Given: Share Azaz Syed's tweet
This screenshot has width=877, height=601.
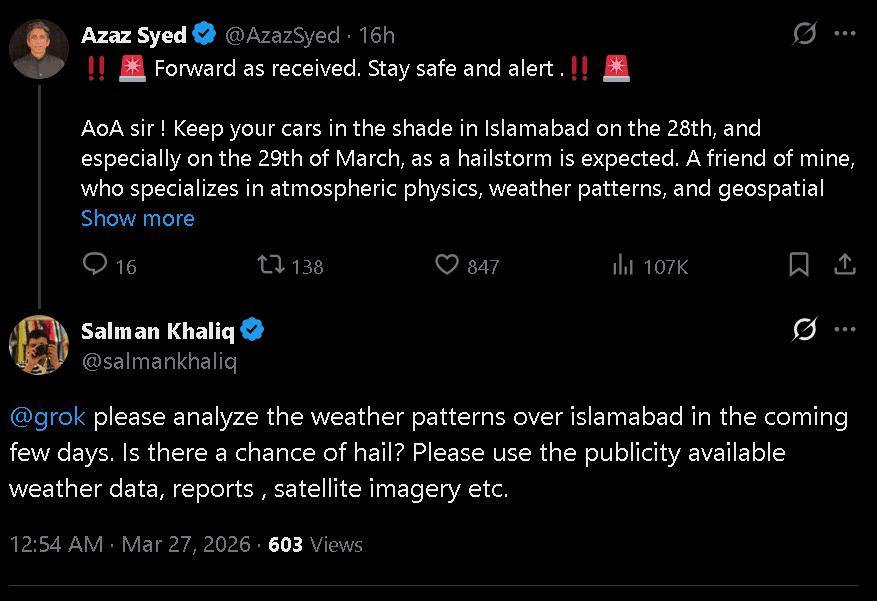Looking at the screenshot, I should pyautogui.click(x=844, y=265).
